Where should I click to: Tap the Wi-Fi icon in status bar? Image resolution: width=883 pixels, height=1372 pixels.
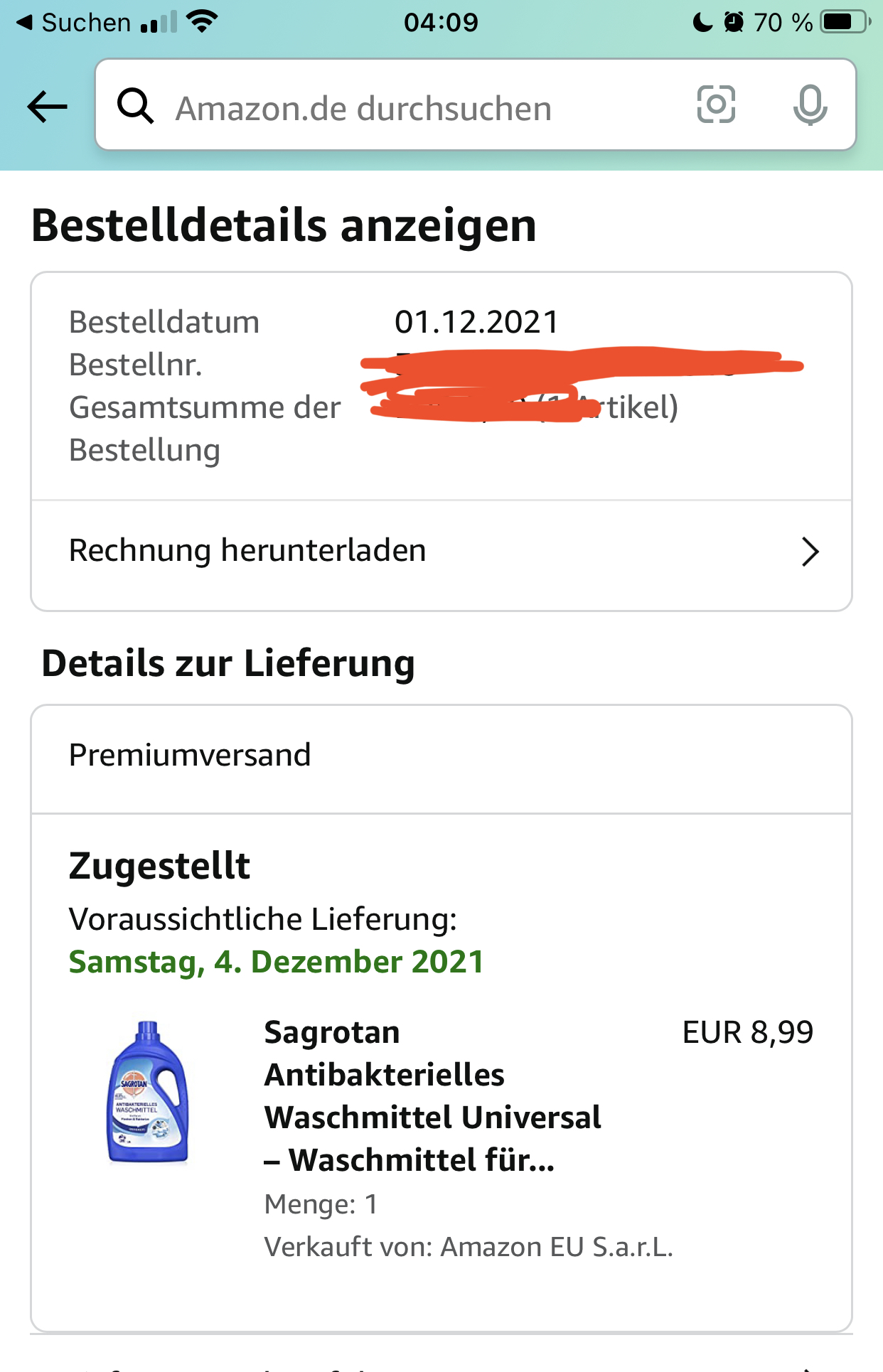[x=202, y=22]
